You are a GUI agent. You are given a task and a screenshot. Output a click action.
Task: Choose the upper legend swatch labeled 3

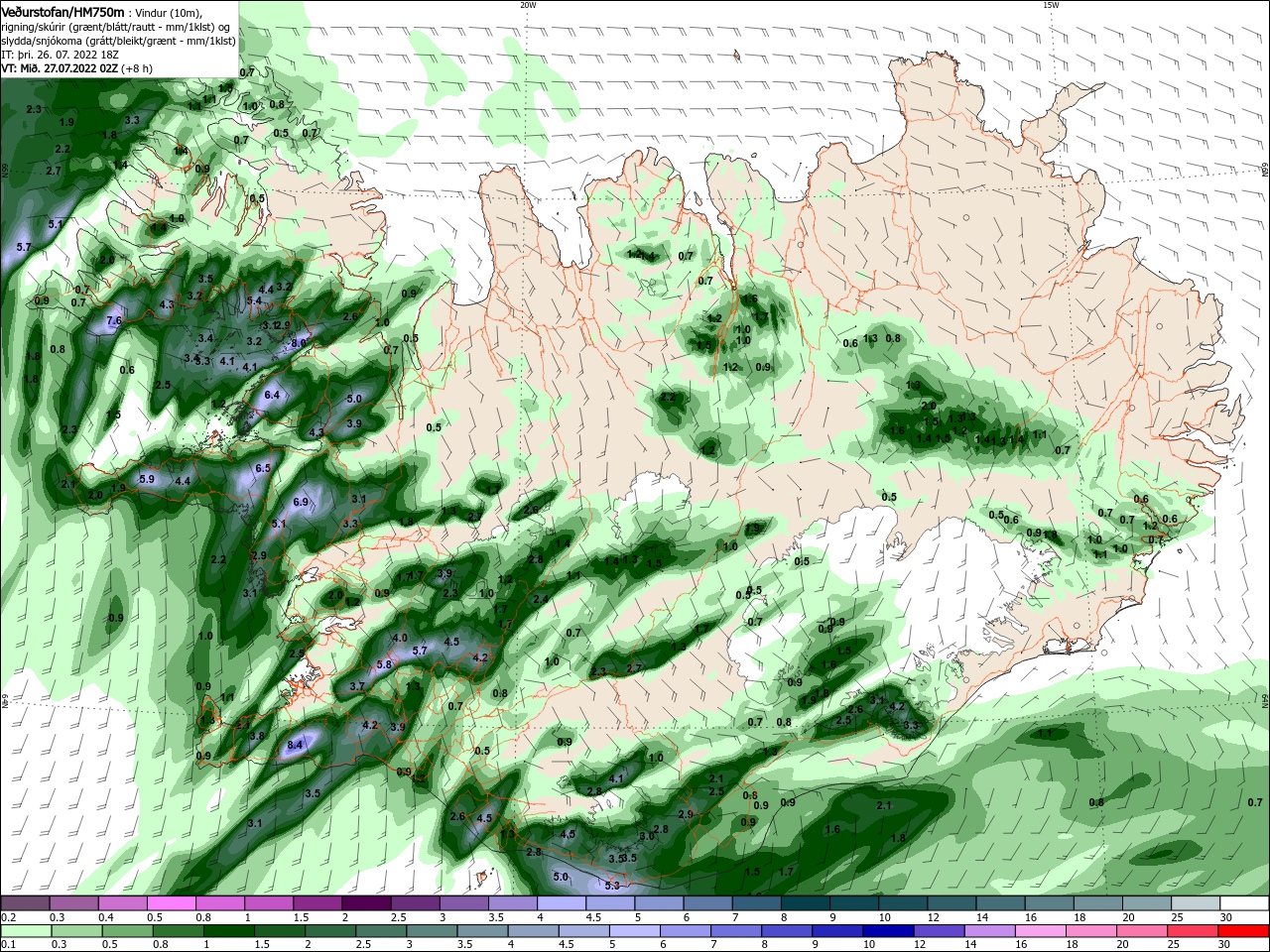pos(462,903)
